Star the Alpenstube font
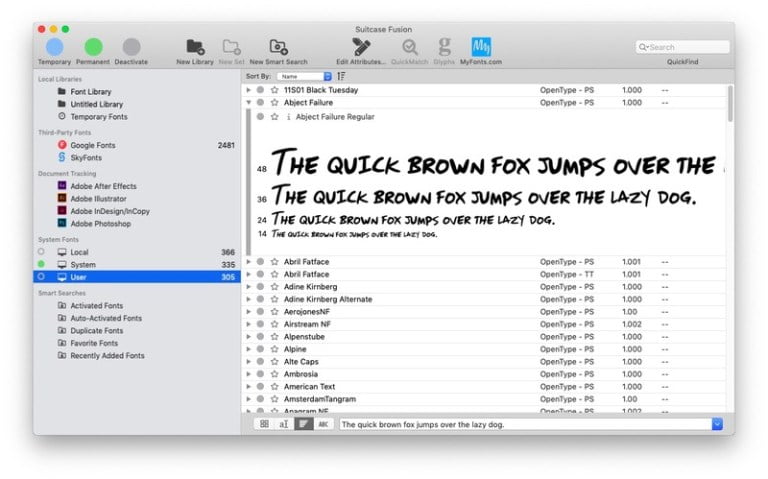The height and width of the screenshot is (479, 768). (274, 336)
